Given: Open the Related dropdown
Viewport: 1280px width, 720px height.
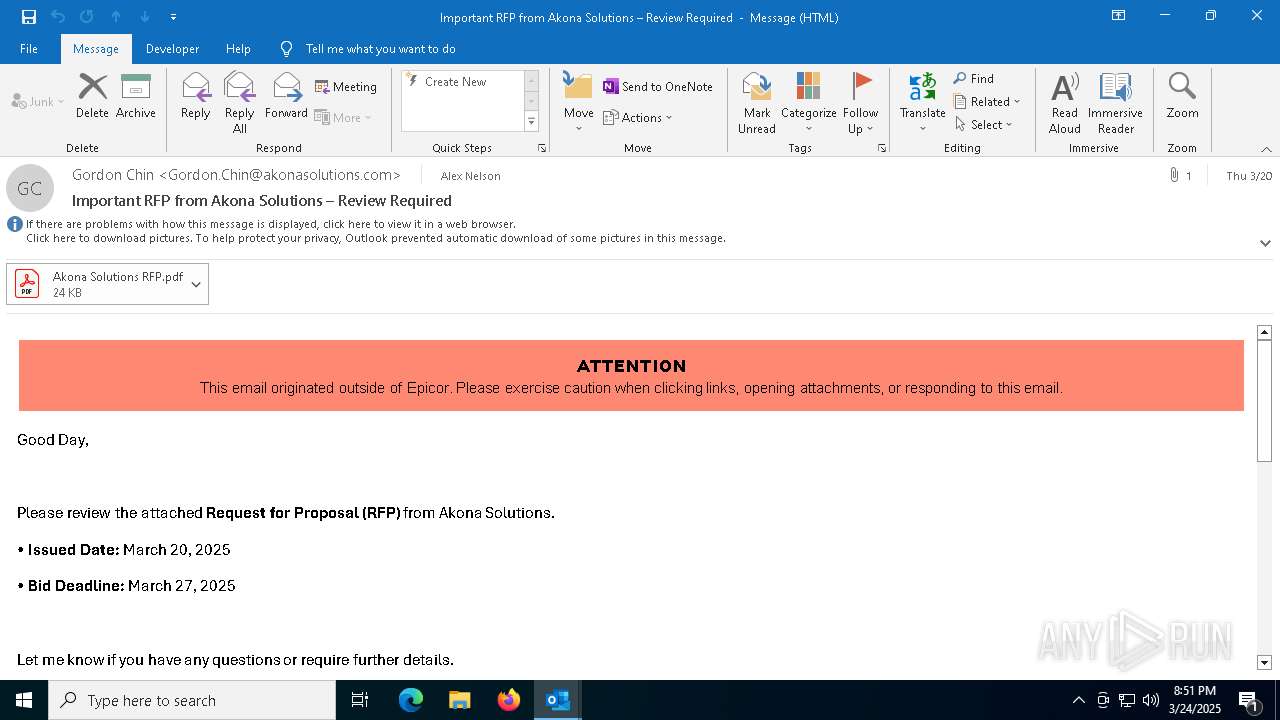Looking at the screenshot, I should click(x=987, y=102).
